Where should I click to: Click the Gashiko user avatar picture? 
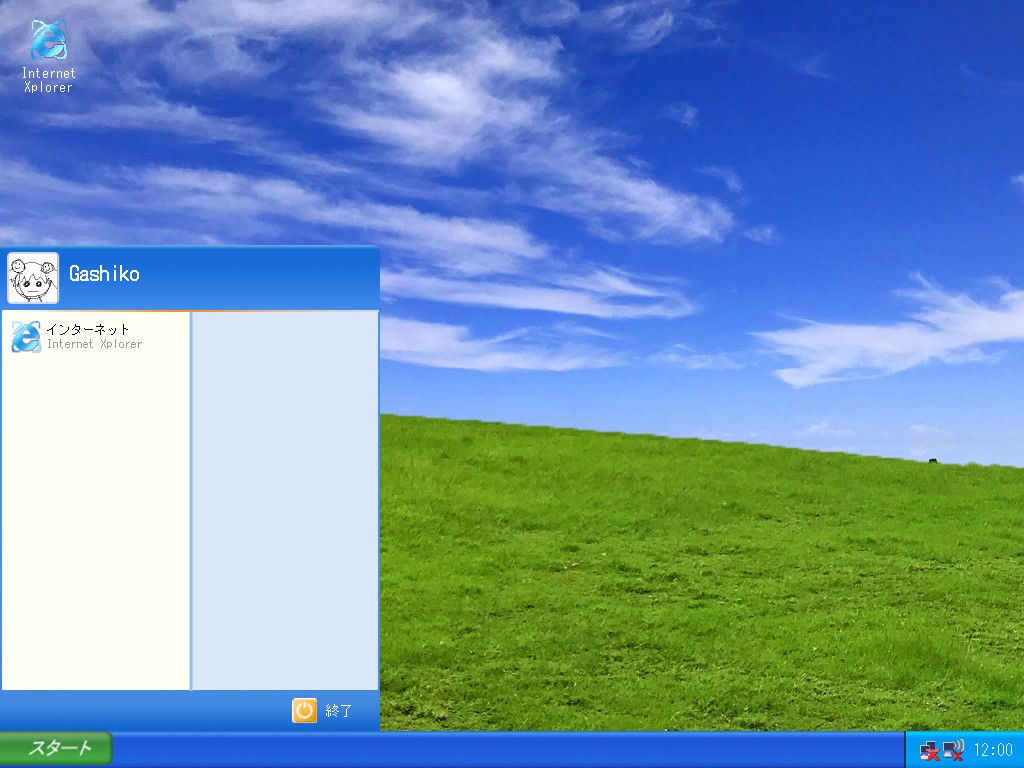pyautogui.click(x=33, y=278)
